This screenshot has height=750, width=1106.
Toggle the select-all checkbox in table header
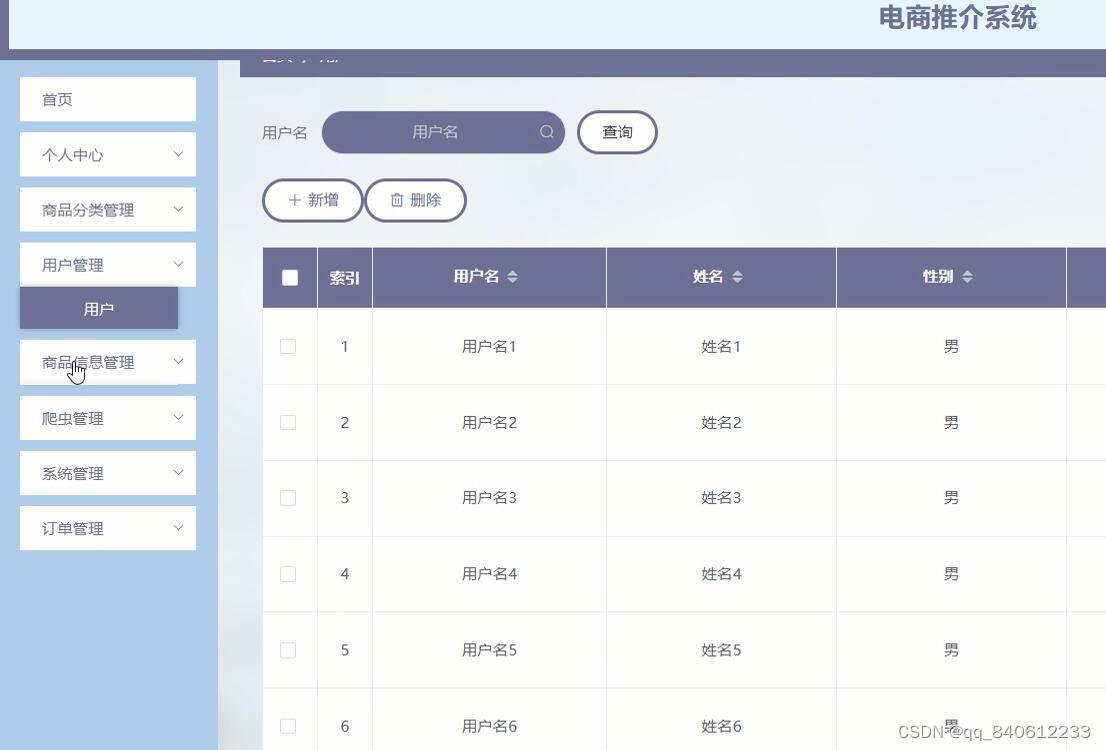coord(289,277)
